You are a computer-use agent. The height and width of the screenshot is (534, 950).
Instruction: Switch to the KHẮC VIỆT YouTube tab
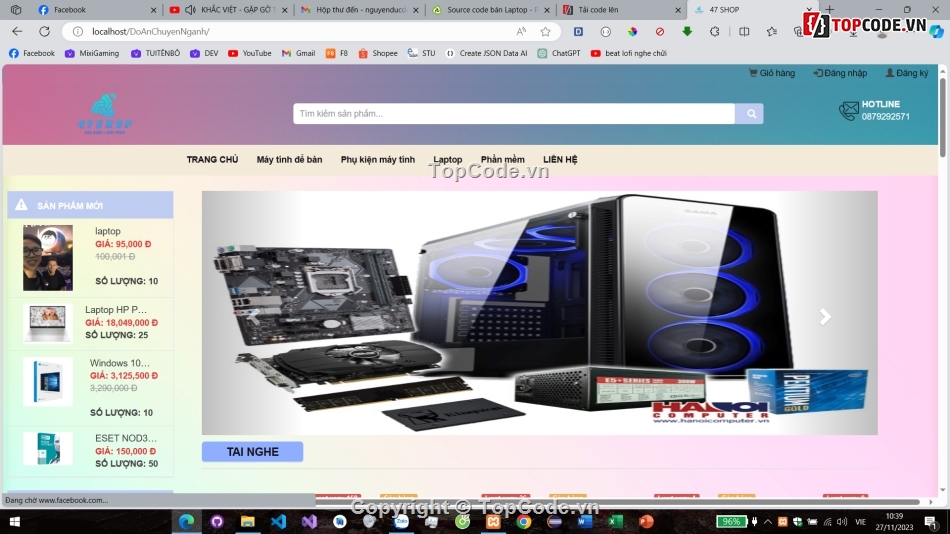(x=230, y=10)
